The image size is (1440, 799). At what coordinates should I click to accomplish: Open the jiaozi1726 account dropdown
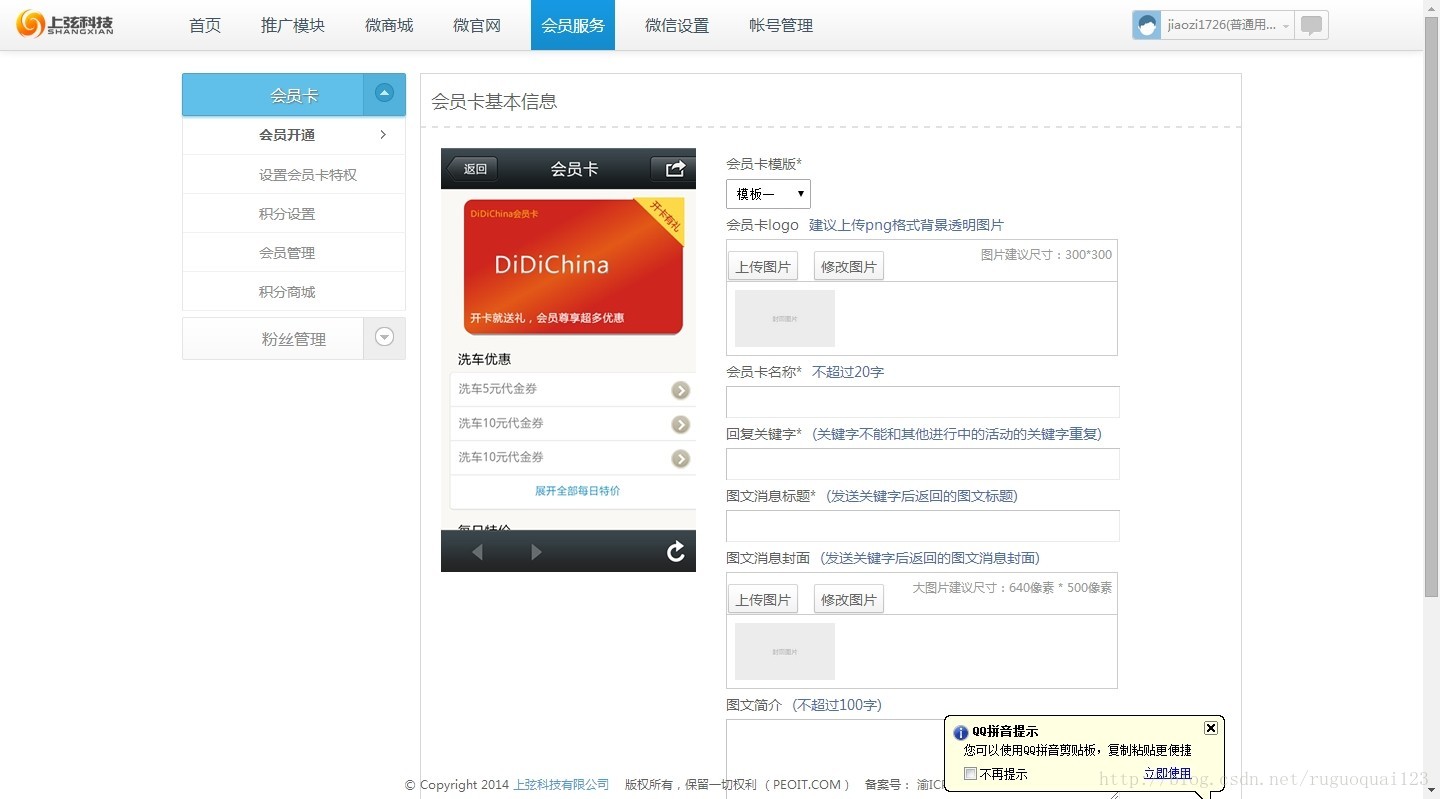coord(1228,25)
